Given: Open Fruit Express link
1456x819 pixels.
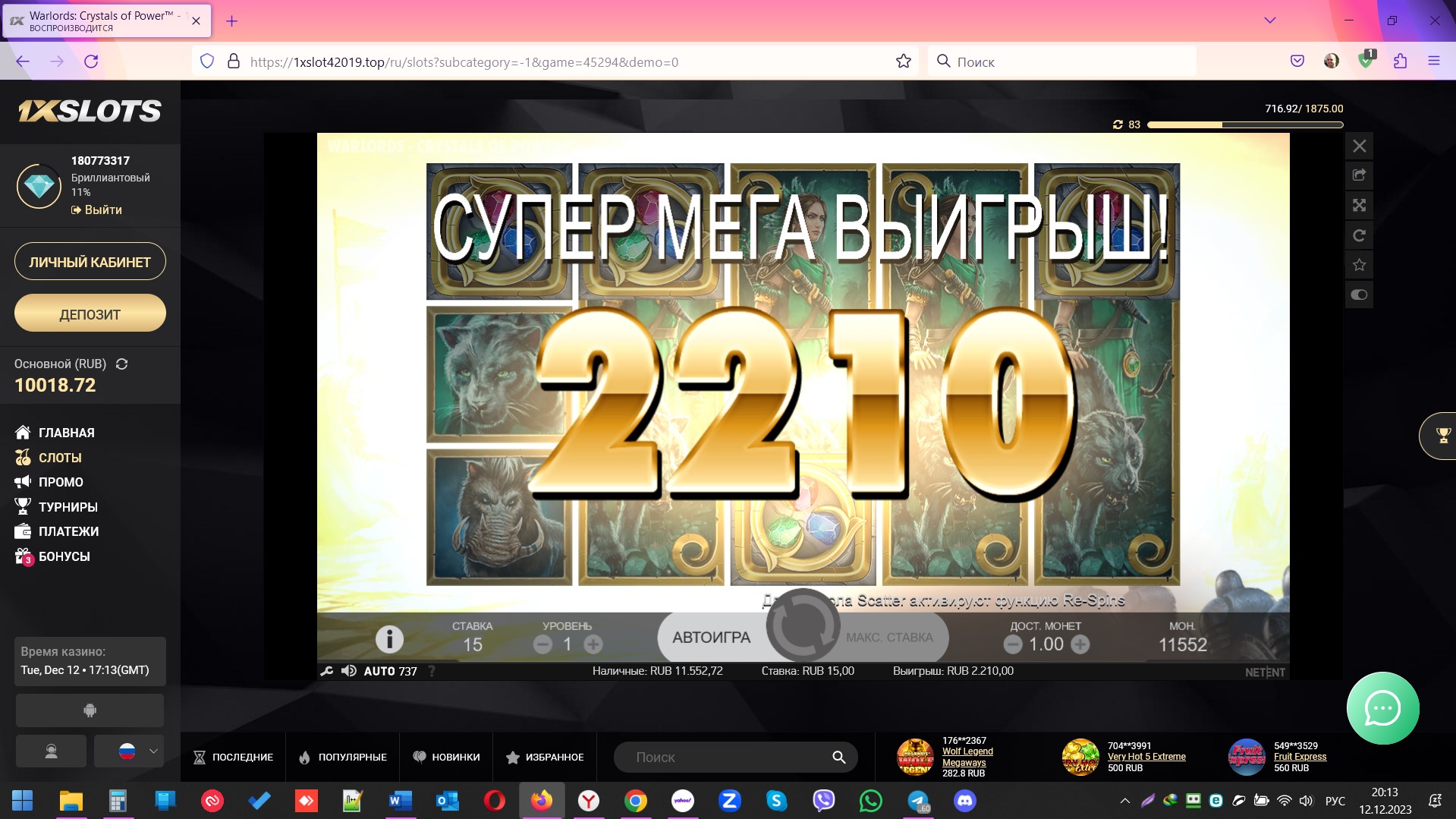Looking at the screenshot, I should pyautogui.click(x=1300, y=757).
